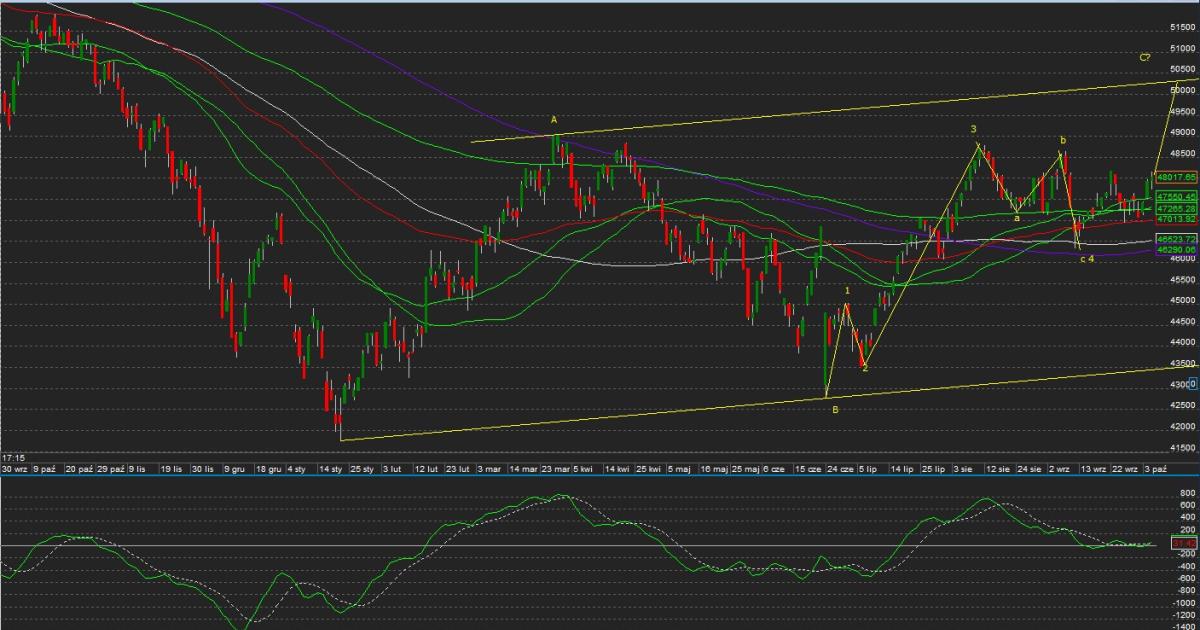
Task: Select the wave label 2 at the July low
Action: tap(865, 369)
